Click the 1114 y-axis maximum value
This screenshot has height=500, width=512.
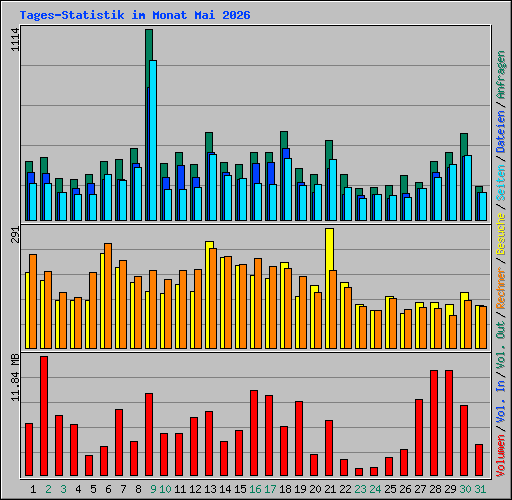point(15,39)
